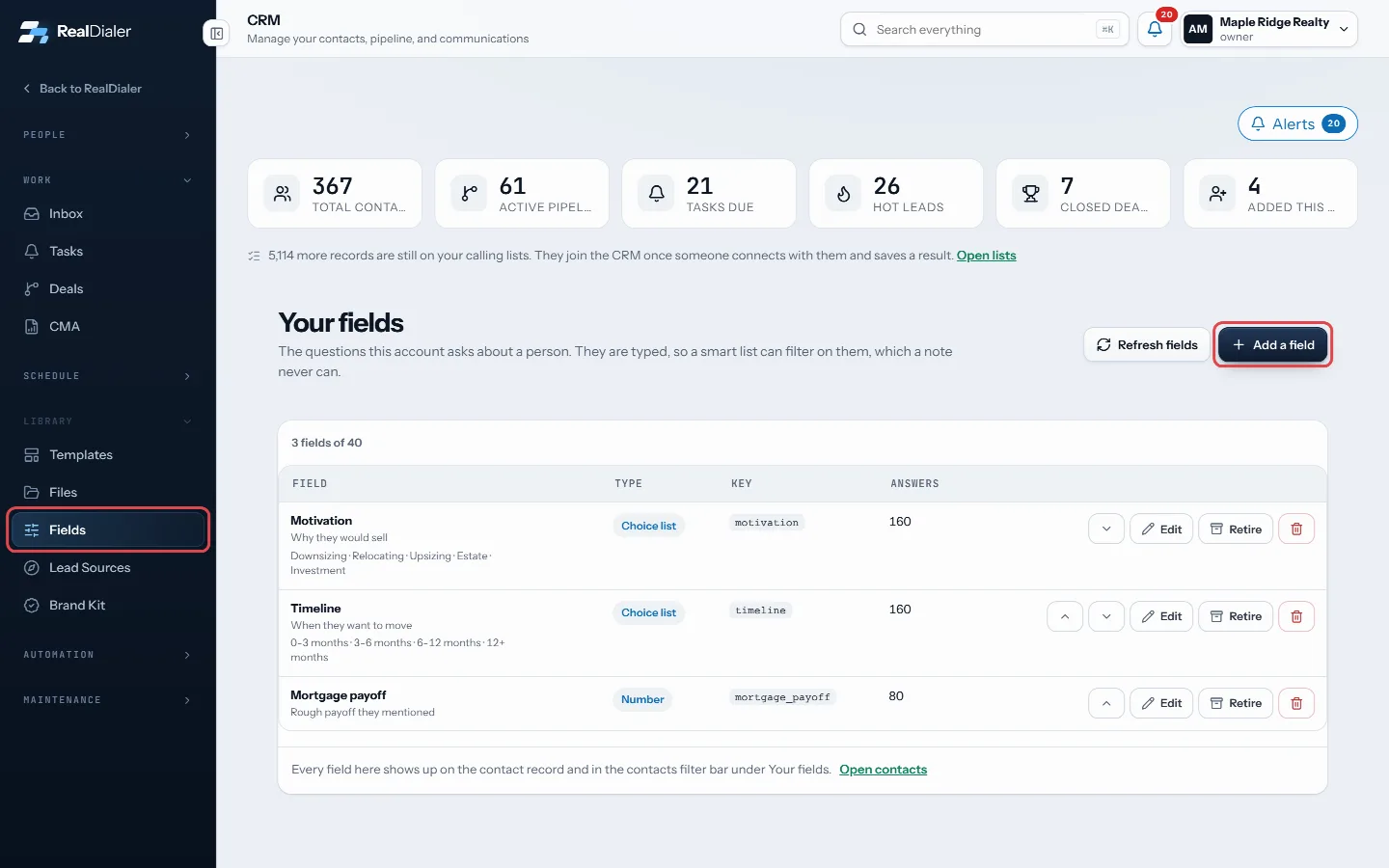Move the Timeline field up
1389x868 pixels.
pos(1065,616)
